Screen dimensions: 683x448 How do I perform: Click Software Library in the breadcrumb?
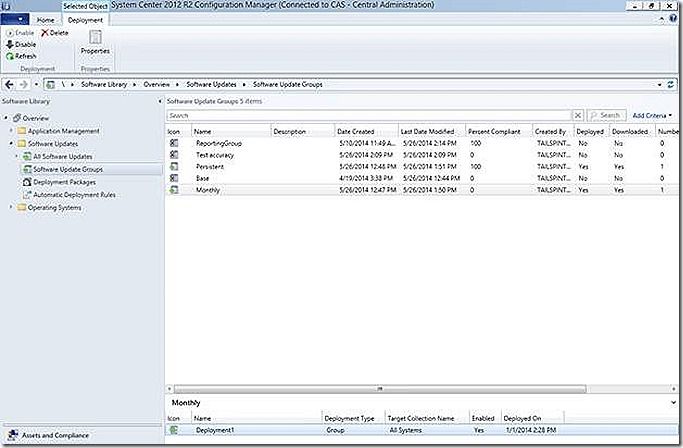tap(104, 85)
